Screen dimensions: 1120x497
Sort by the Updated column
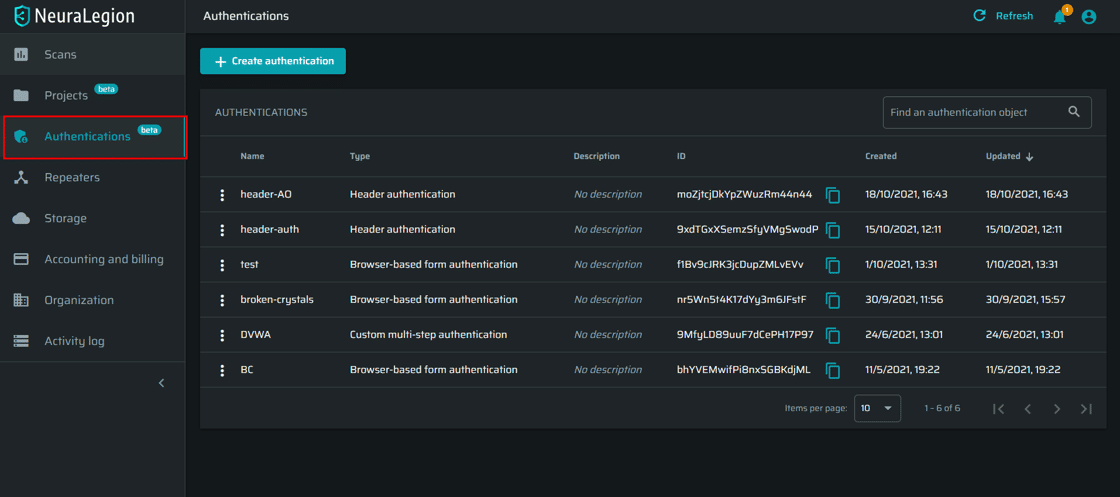click(1009, 156)
